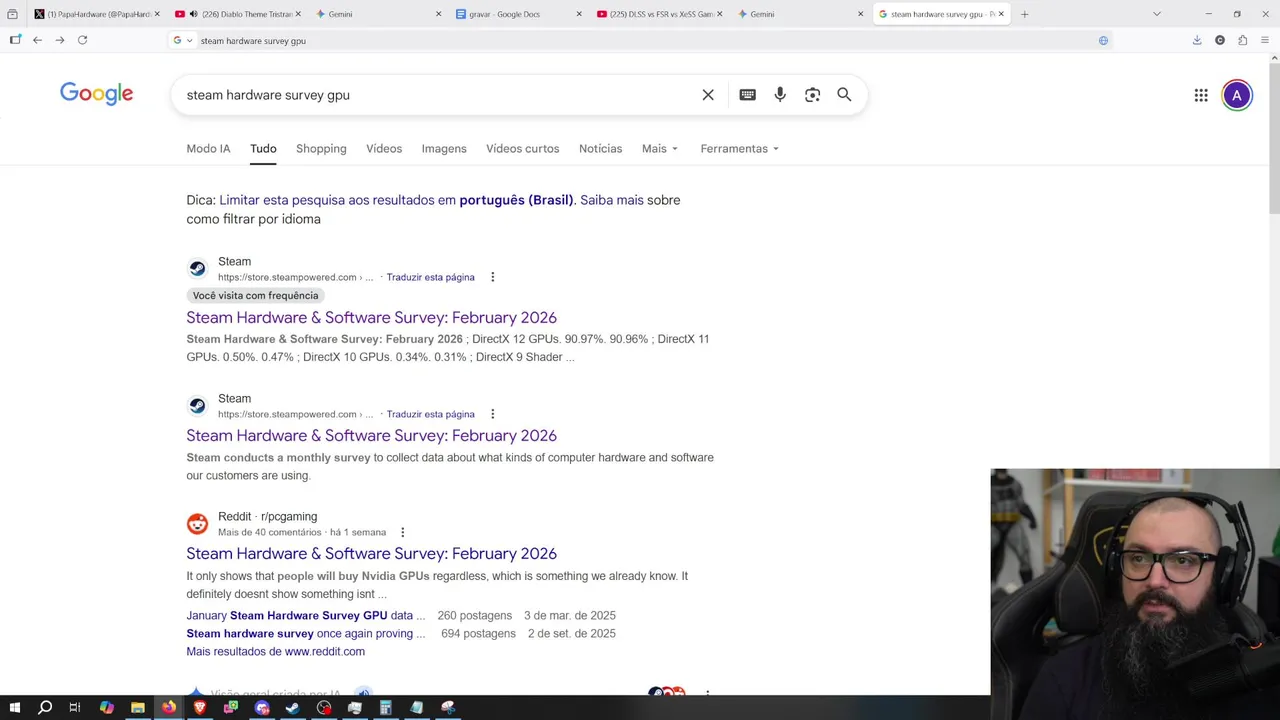Go to Google homepage via the logo

click(96, 94)
